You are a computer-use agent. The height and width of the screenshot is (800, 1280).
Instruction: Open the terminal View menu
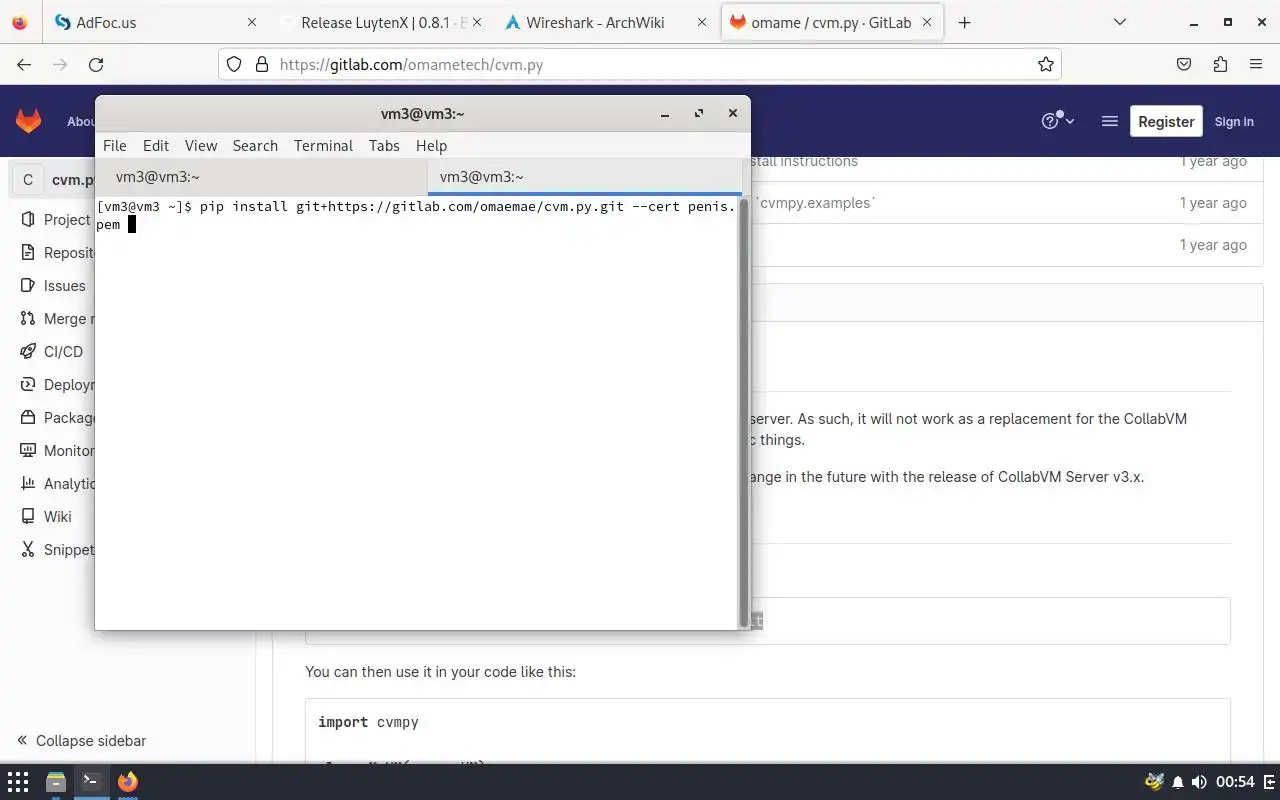click(x=201, y=145)
